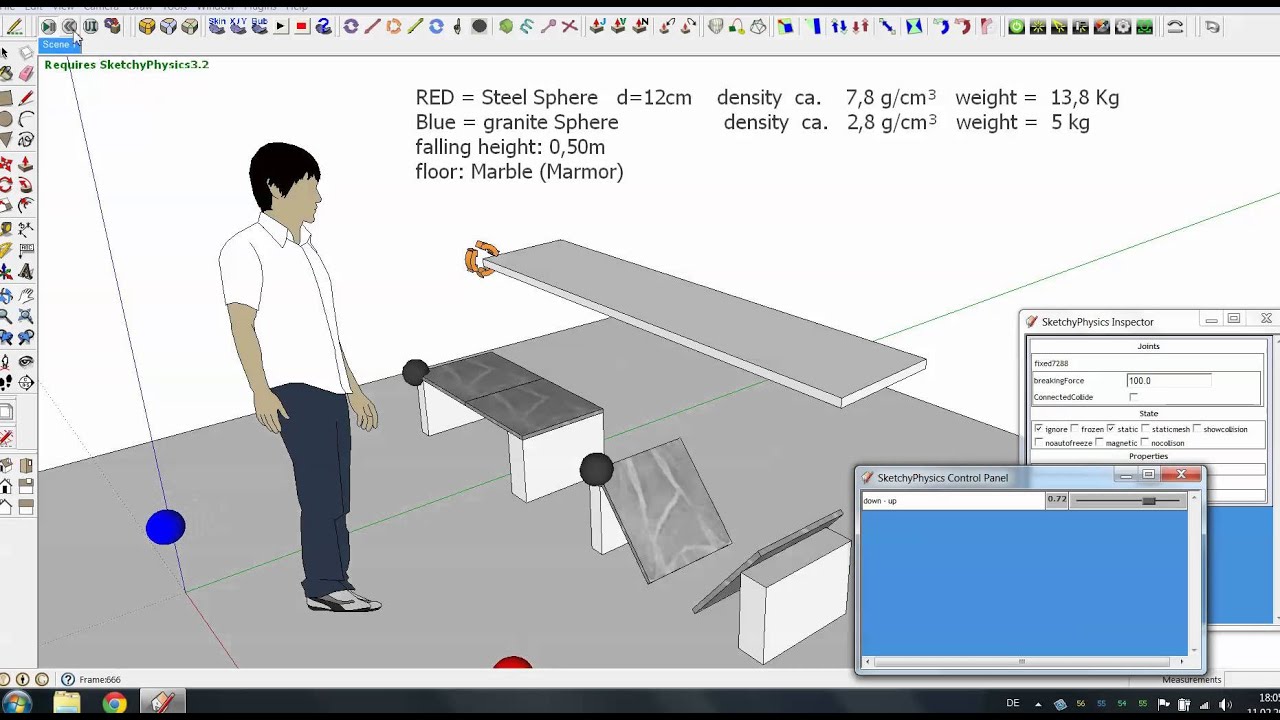Create a physics box shape
Image resolution: width=1280 pixels, height=720 pixels.
(147, 27)
